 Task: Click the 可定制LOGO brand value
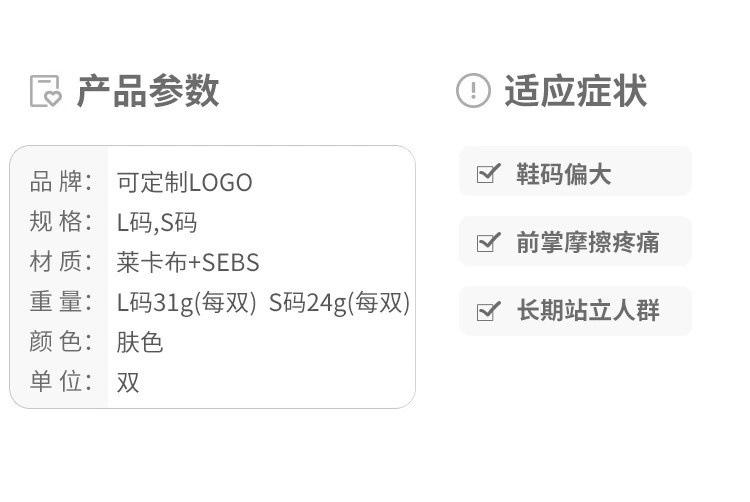tap(184, 182)
